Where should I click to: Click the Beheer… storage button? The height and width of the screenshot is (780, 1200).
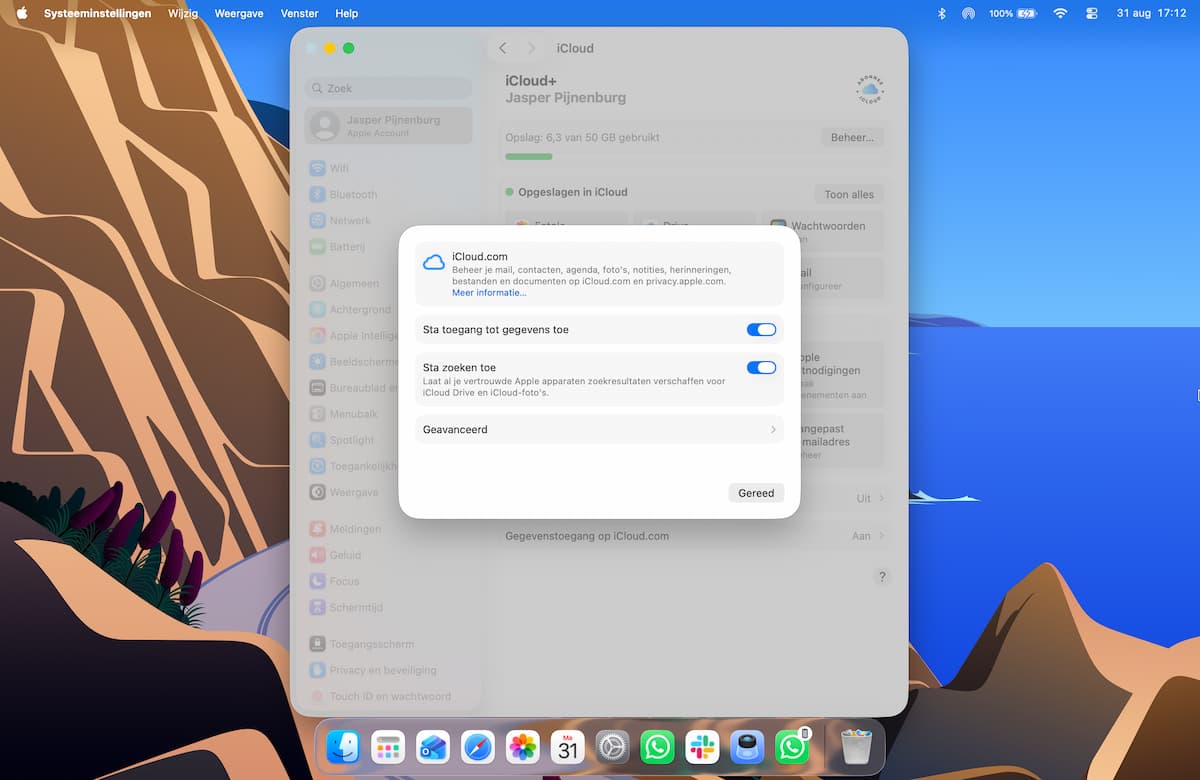click(x=852, y=137)
